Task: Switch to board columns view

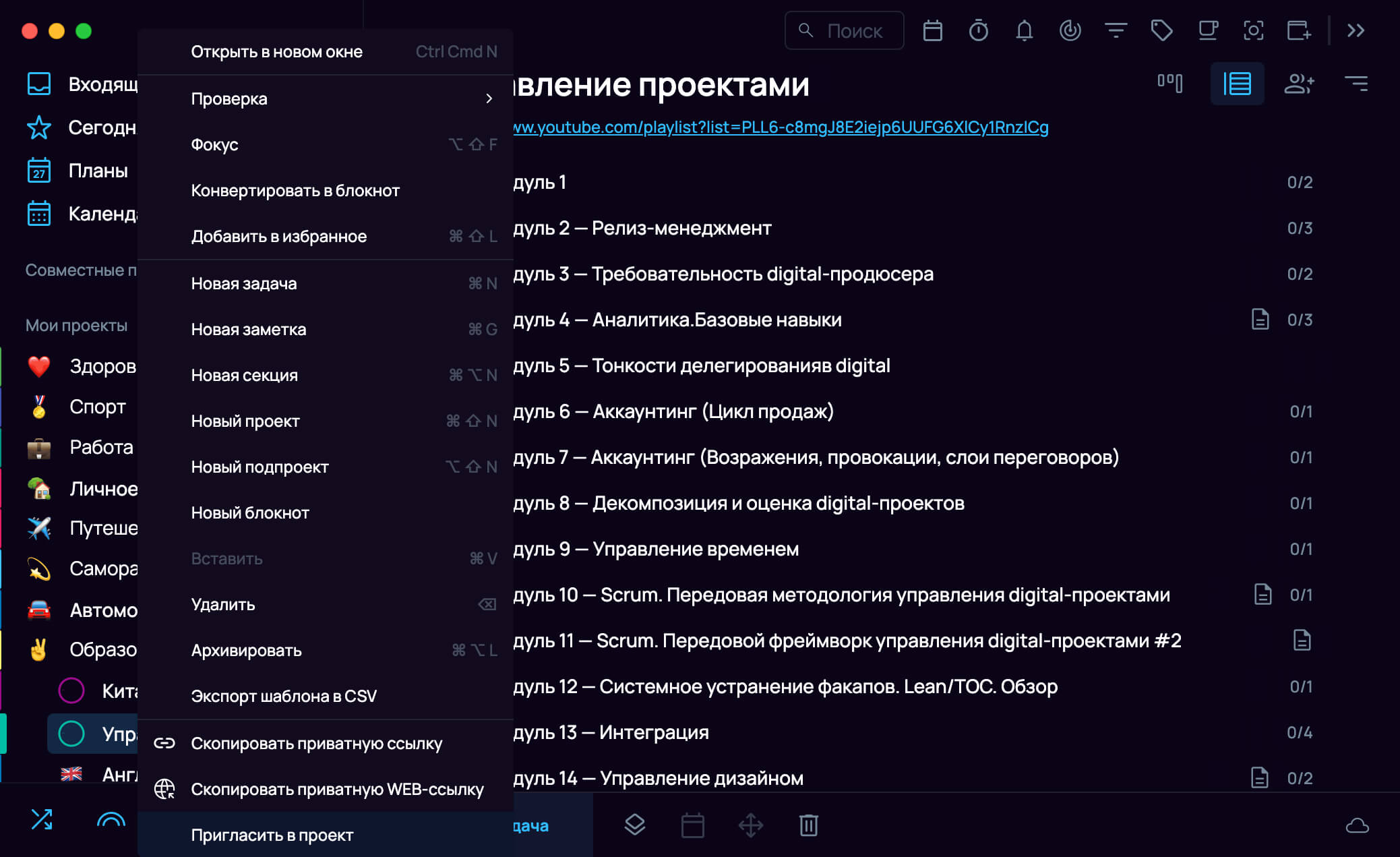Action: [x=1169, y=84]
